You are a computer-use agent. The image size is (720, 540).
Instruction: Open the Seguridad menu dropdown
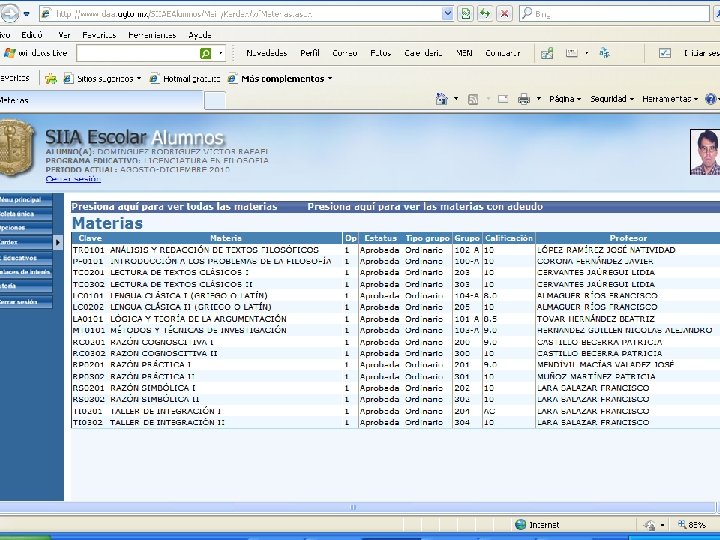(x=612, y=99)
